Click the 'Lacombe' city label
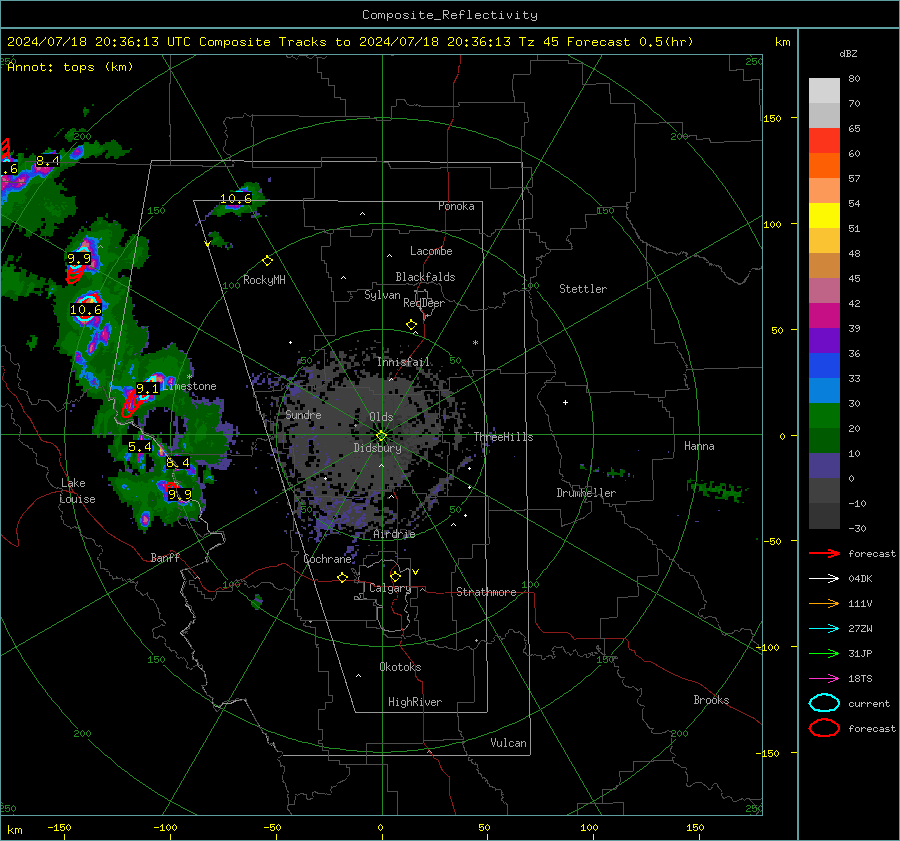Screen dimensions: 900x841 pos(431,251)
